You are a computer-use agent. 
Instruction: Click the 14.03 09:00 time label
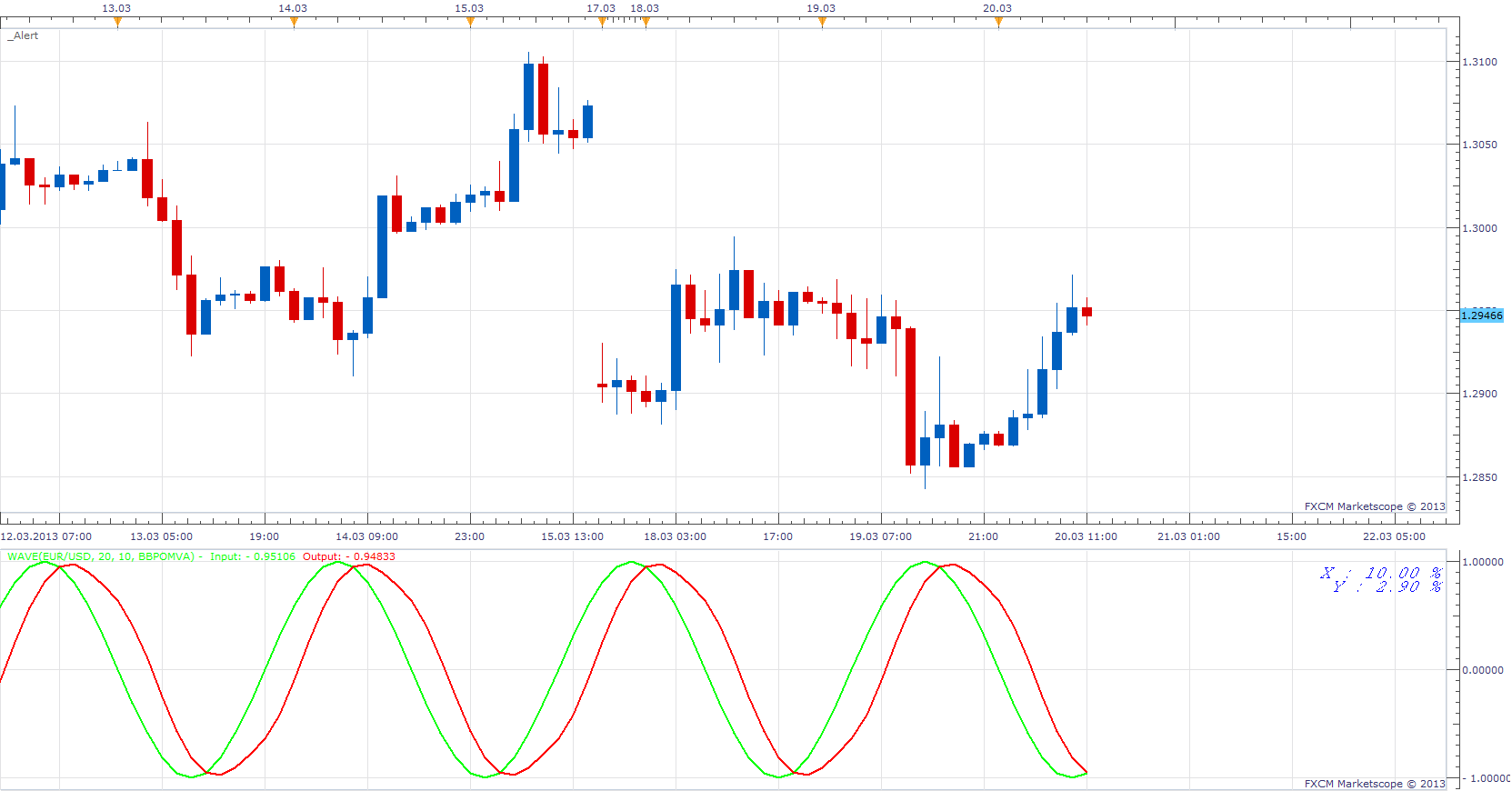pos(366,536)
